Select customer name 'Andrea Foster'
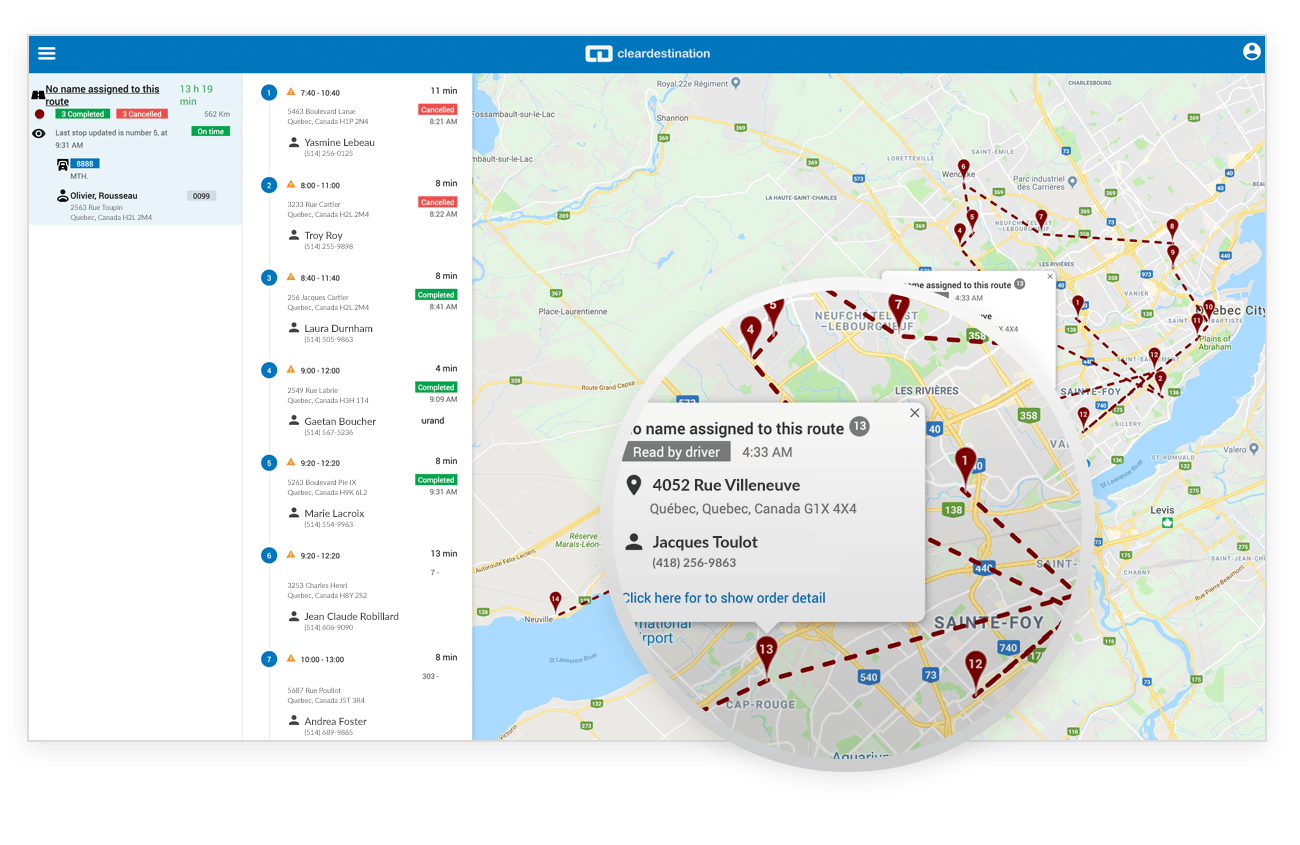Image resolution: width=1300 pixels, height=845 pixels. coord(335,721)
